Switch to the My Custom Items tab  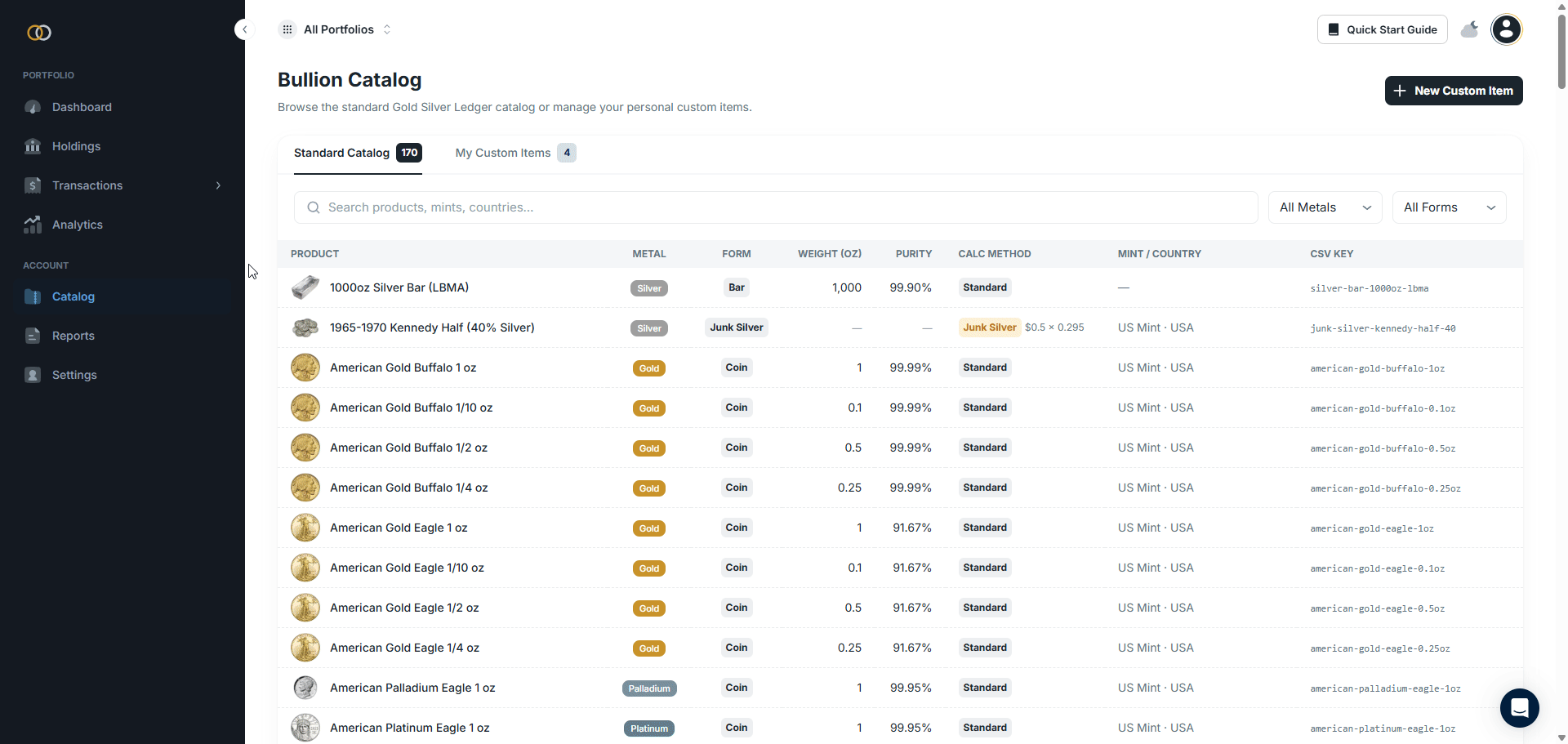pos(515,153)
